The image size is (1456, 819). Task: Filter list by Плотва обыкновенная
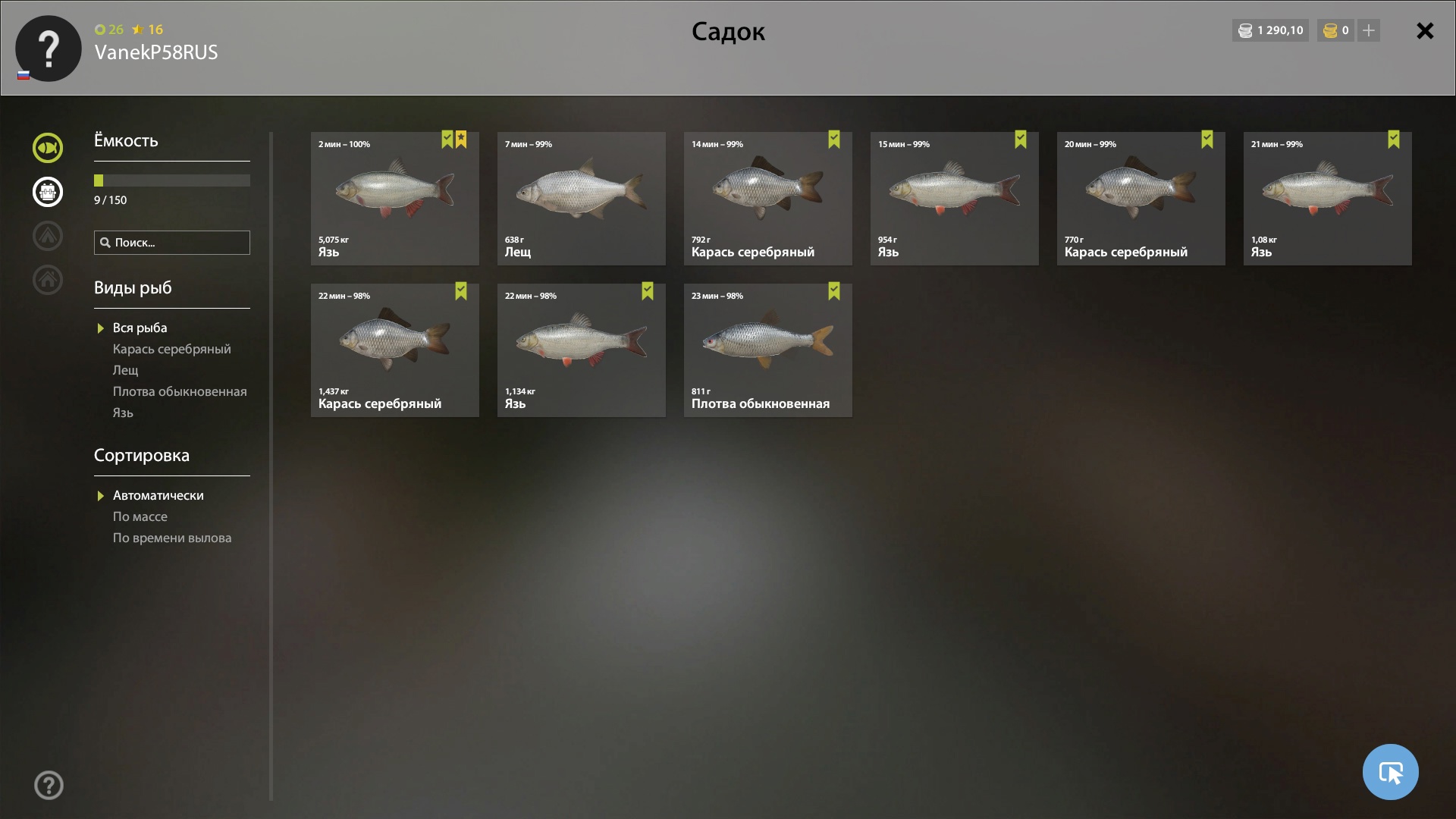tap(180, 392)
